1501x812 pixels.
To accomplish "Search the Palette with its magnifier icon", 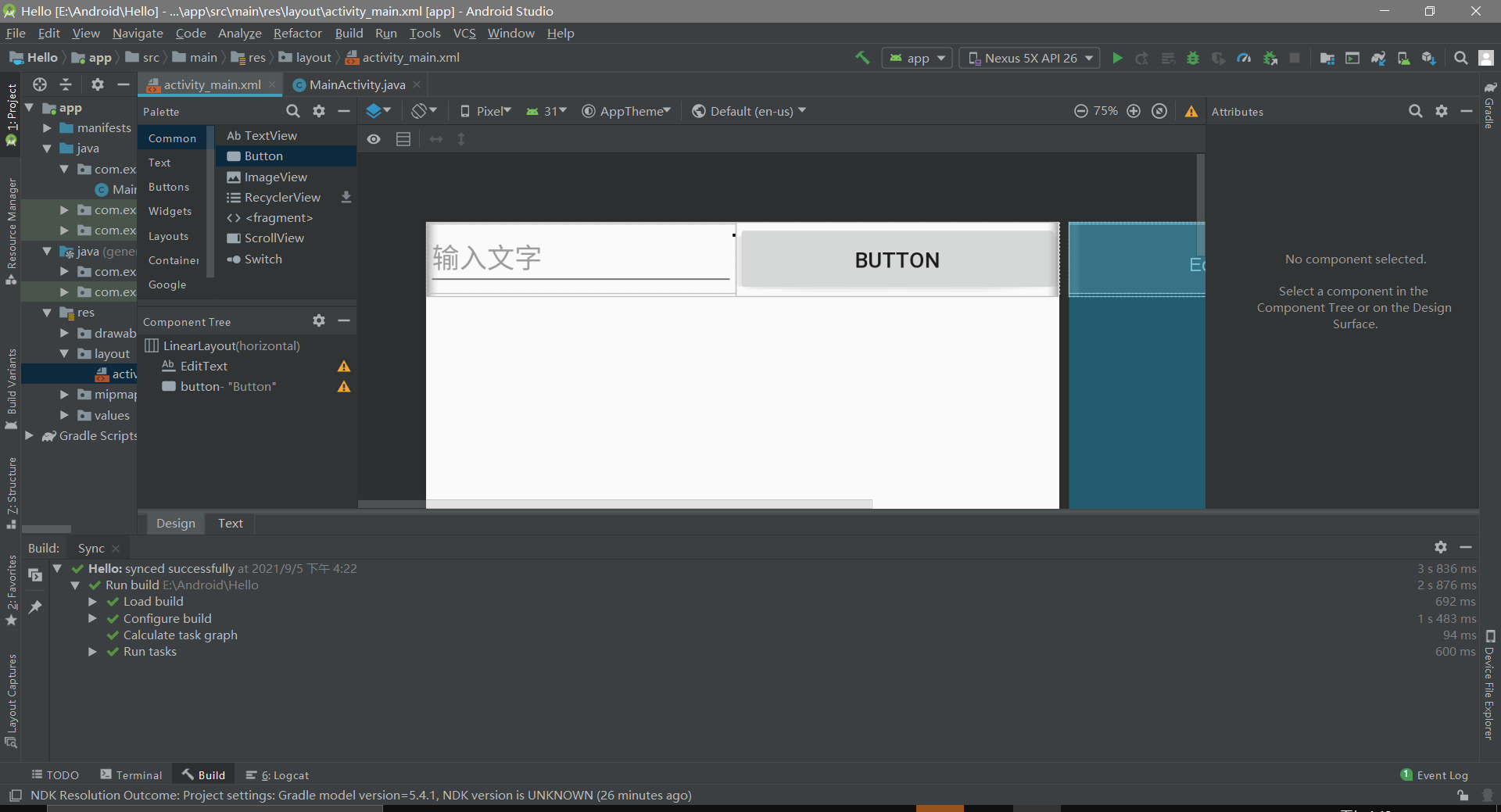I will (x=293, y=111).
